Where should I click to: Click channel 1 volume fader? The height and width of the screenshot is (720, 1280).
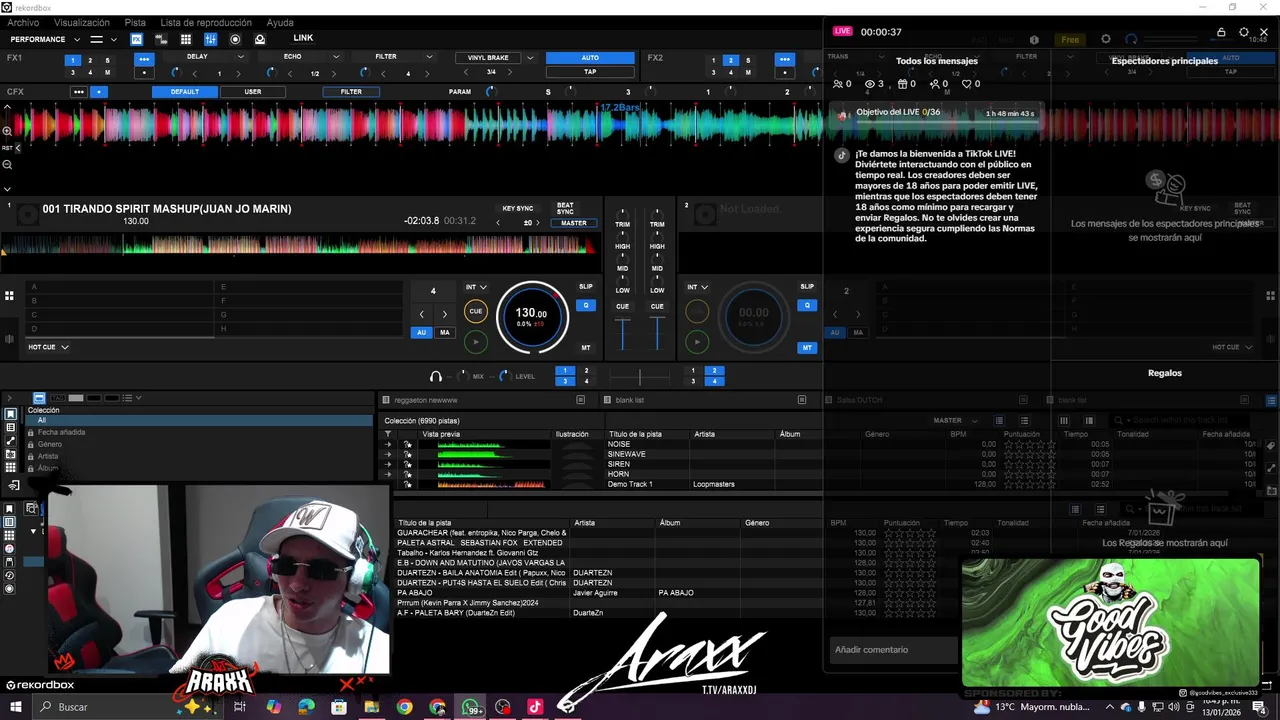[623, 334]
